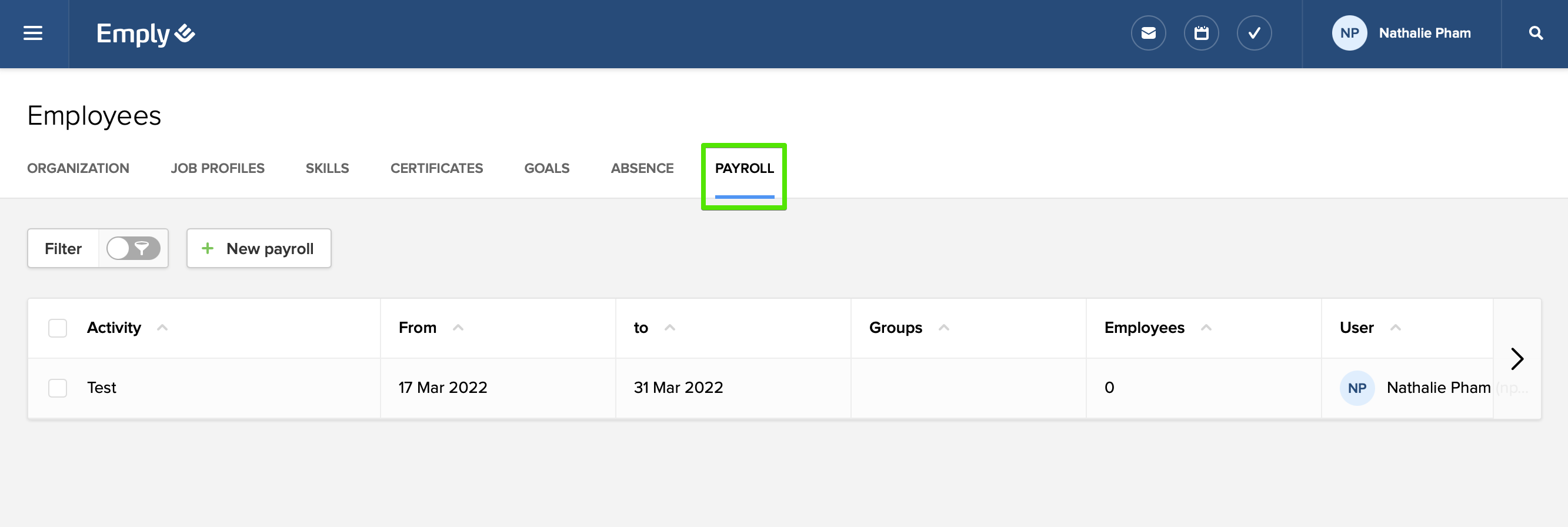This screenshot has width=1568, height=527.
Task: Open the Nathalie Pham user menu
Action: tap(1424, 34)
